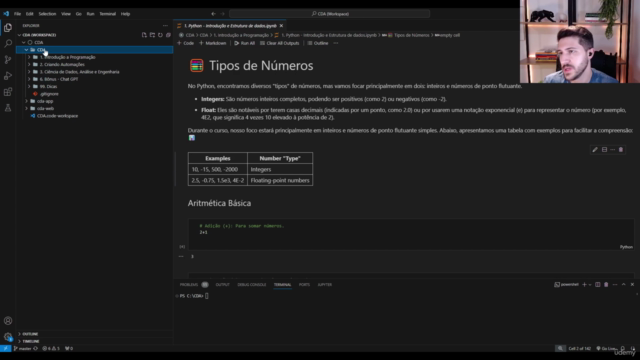
Task: Expand the cda-app folder
Action: coord(27,101)
